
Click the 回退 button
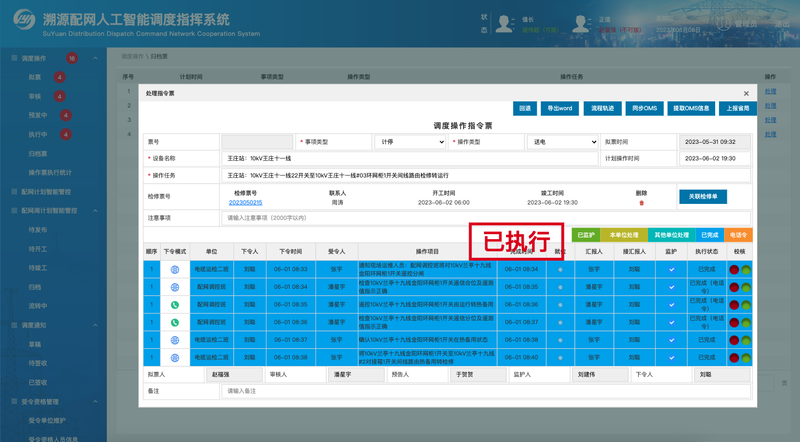click(525, 108)
